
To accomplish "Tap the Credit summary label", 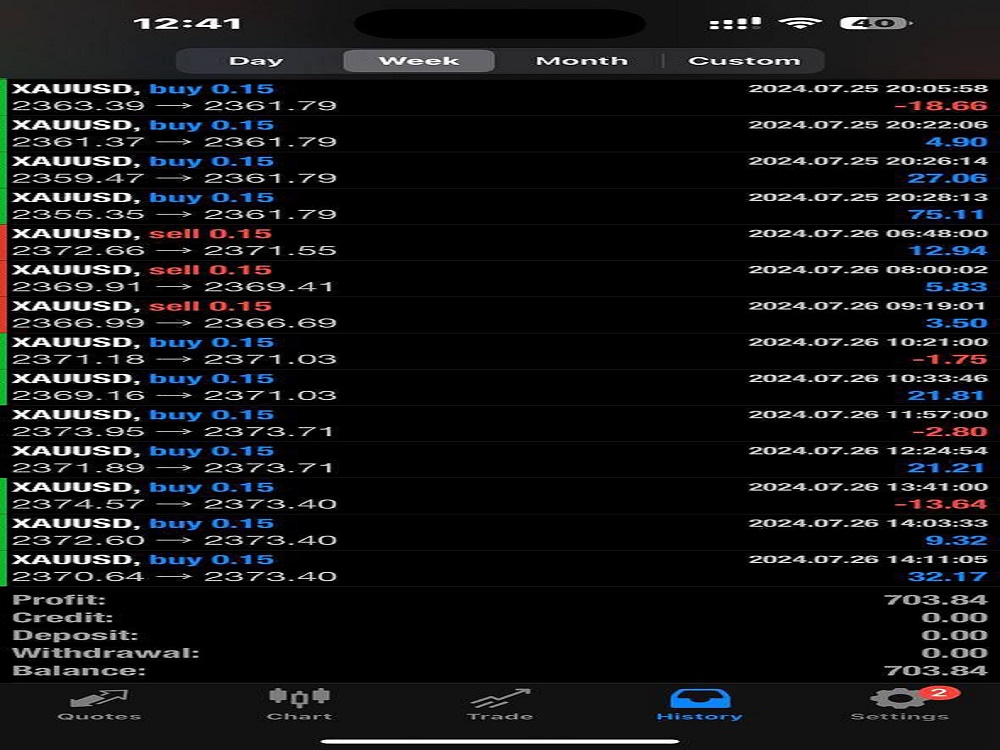I will (62, 618).
